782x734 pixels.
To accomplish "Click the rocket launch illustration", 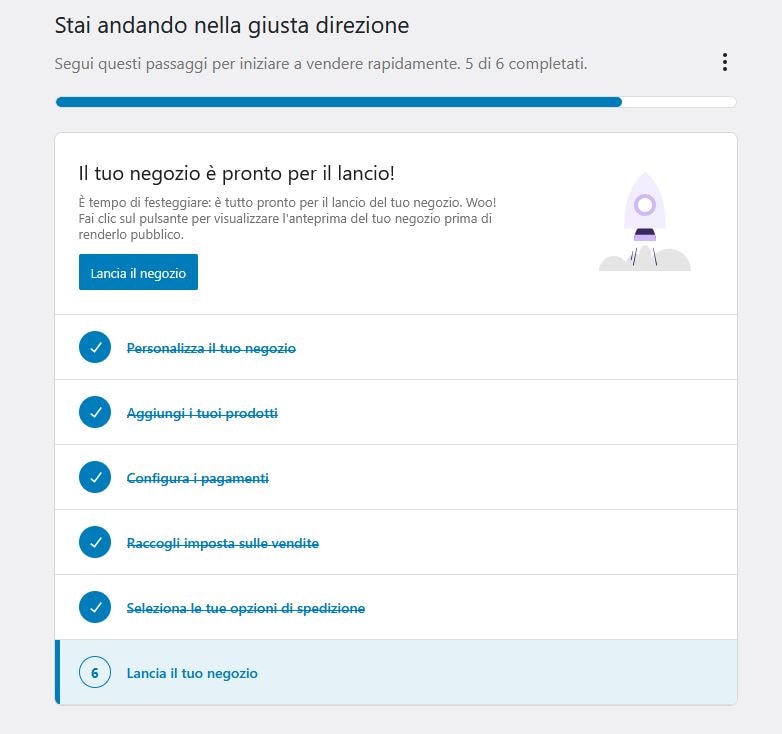I will pyautogui.click(x=644, y=222).
